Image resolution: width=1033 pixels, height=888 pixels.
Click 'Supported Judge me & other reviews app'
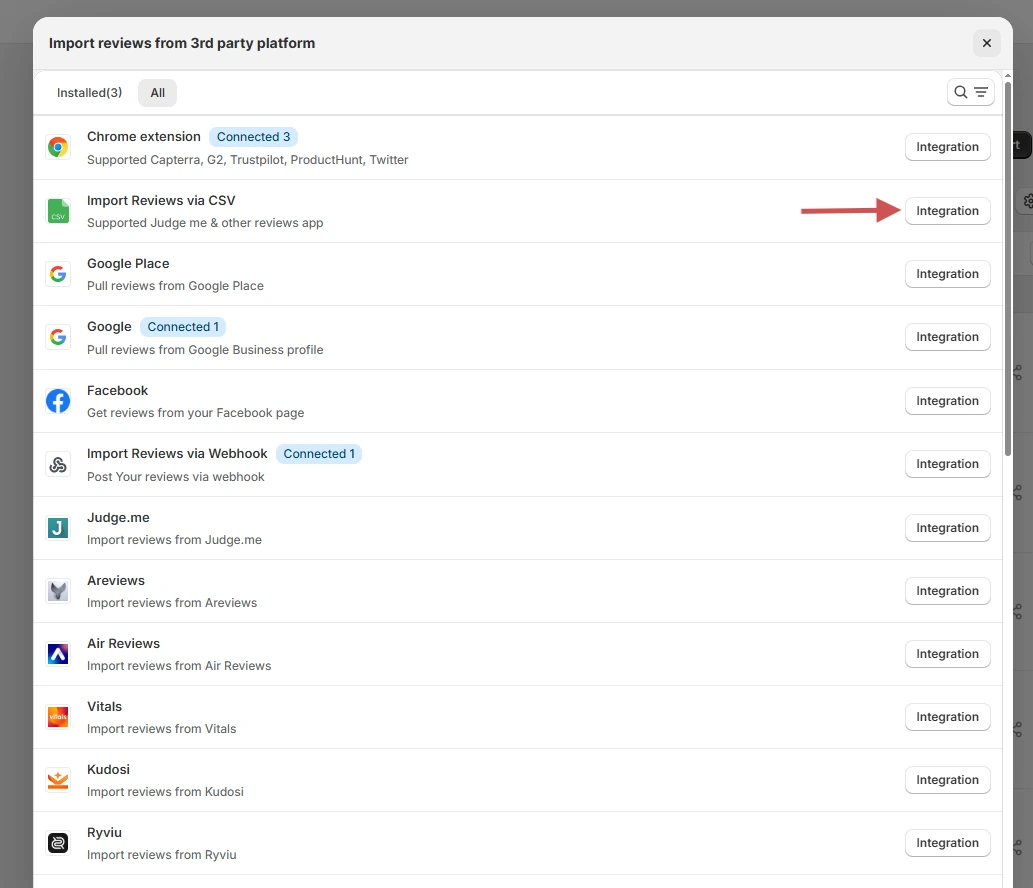tap(205, 223)
